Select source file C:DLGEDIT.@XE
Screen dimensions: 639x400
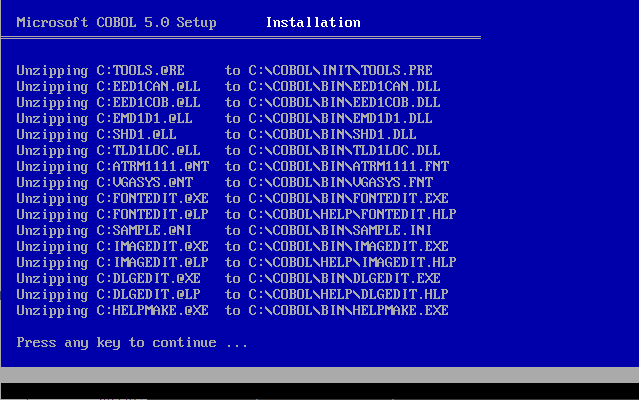click(148, 279)
